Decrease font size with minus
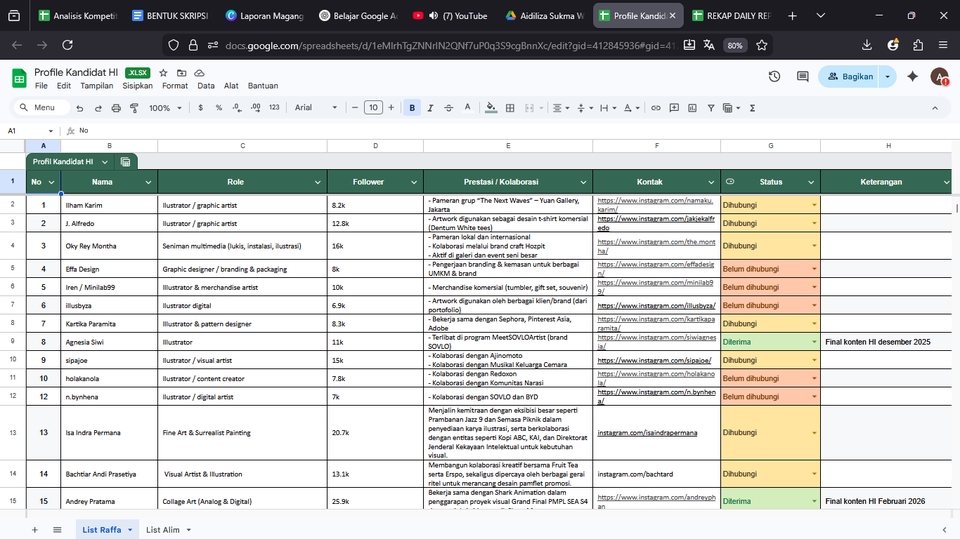The height and width of the screenshot is (539, 960). pos(354,108)
